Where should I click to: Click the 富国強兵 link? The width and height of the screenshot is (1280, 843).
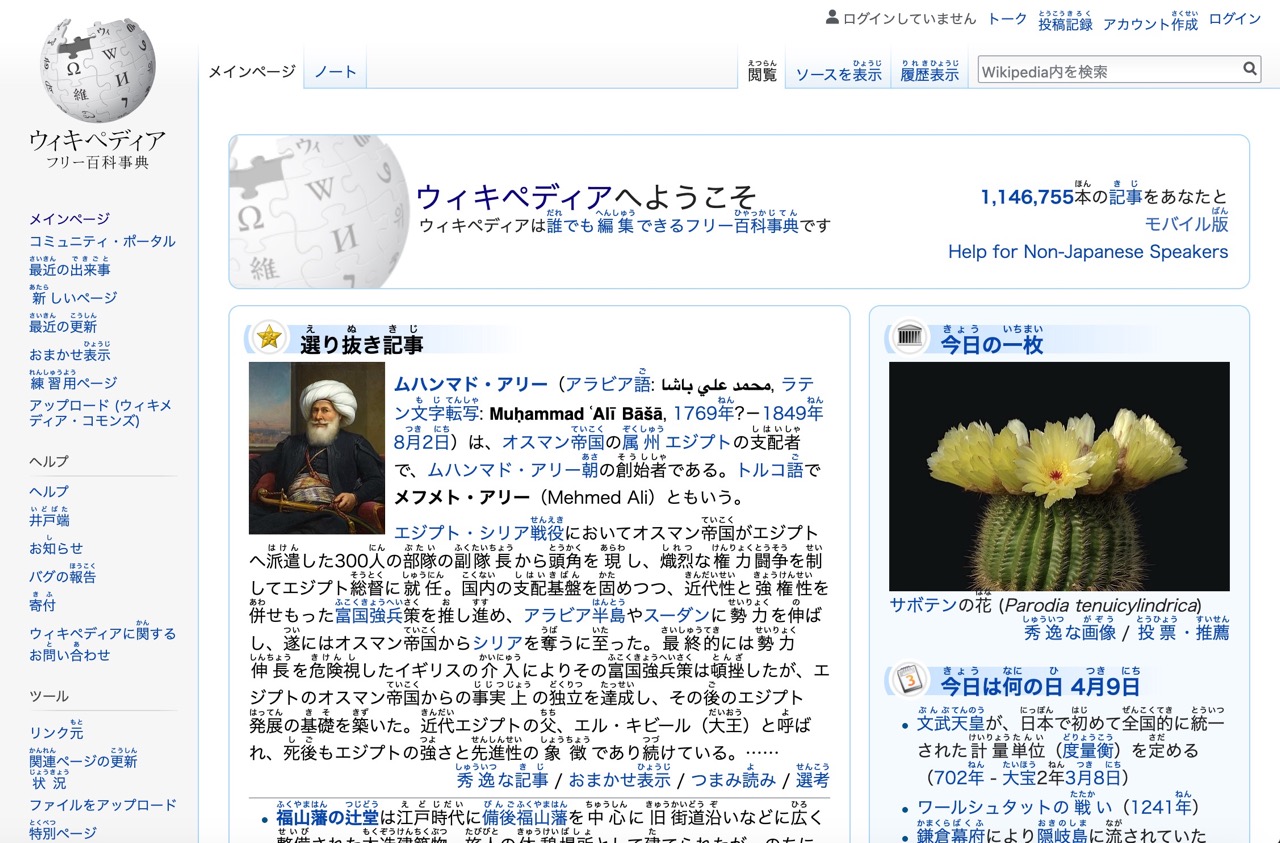pyautogui.click(x=369, y=611)
